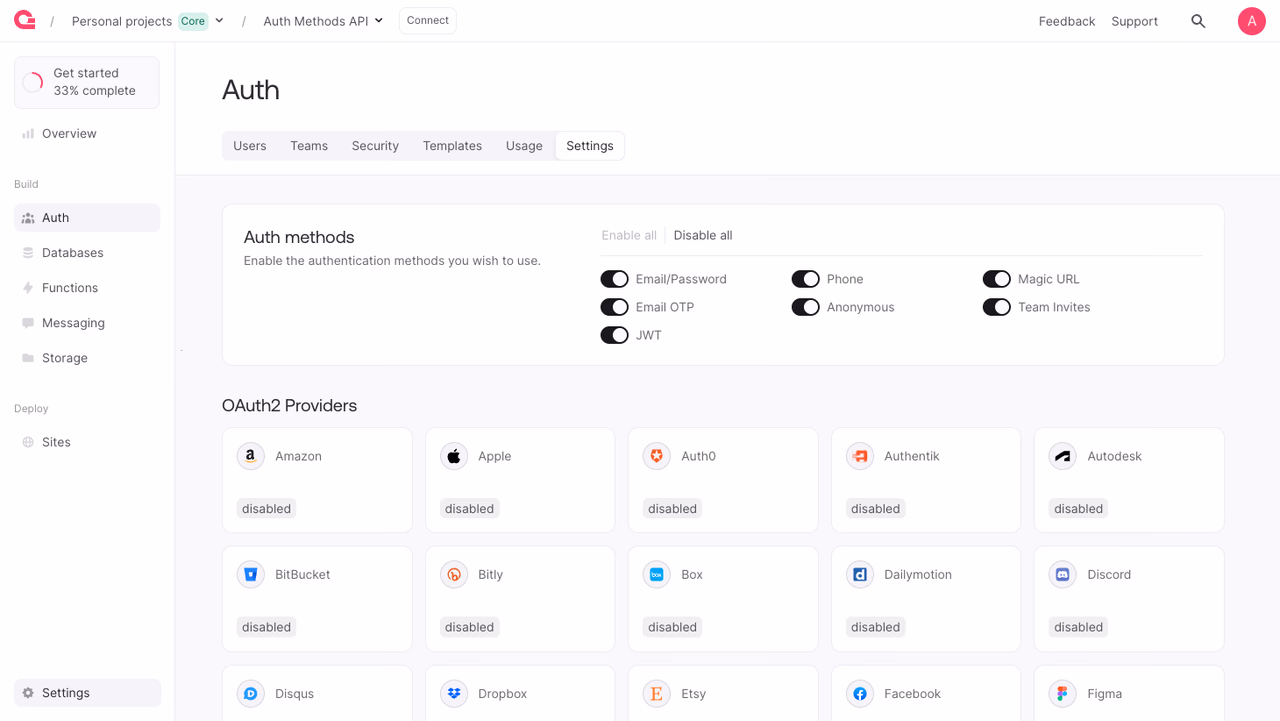
Task: Switch off Team Invites
Action: click(996, 307)
